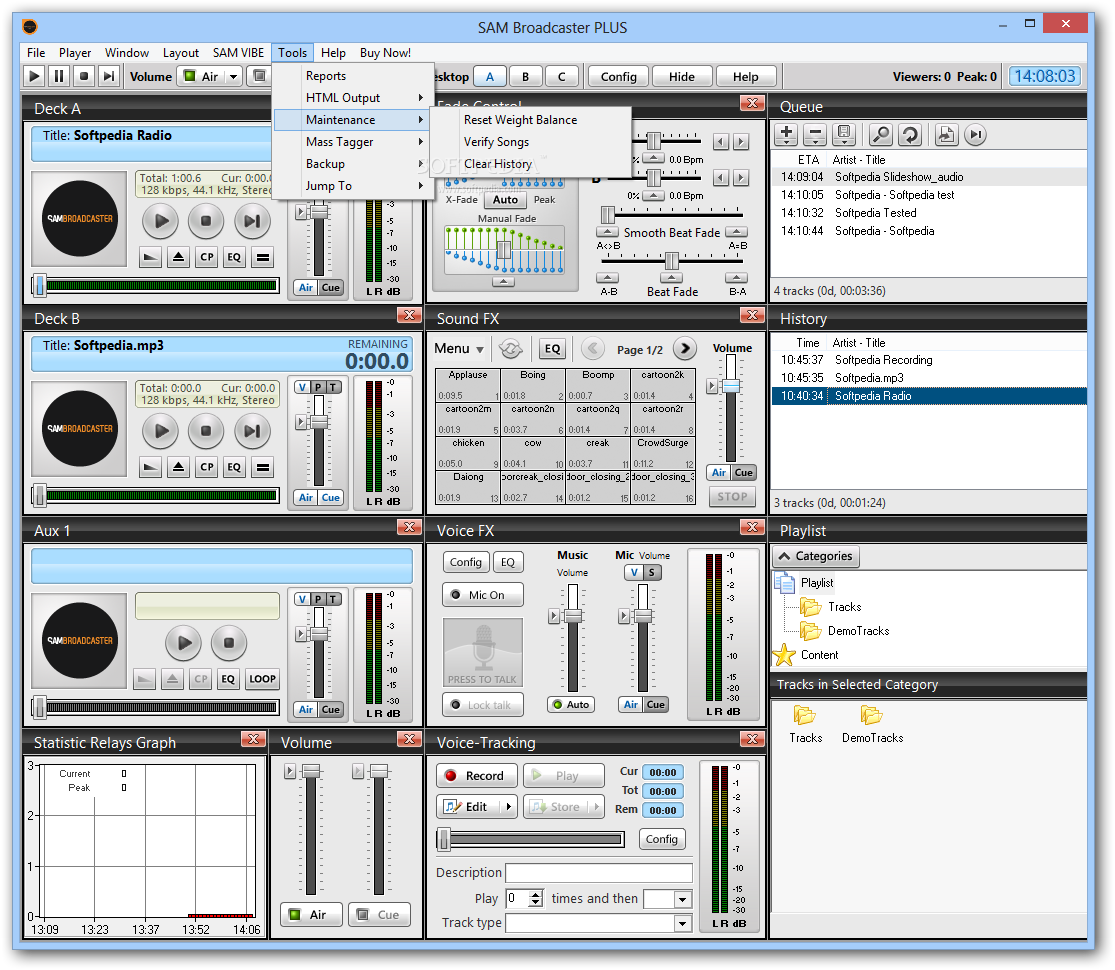The image size is (1115, 970).
Task: Toggle Mic On in Voice FX
Action: [x=483, y=595]
